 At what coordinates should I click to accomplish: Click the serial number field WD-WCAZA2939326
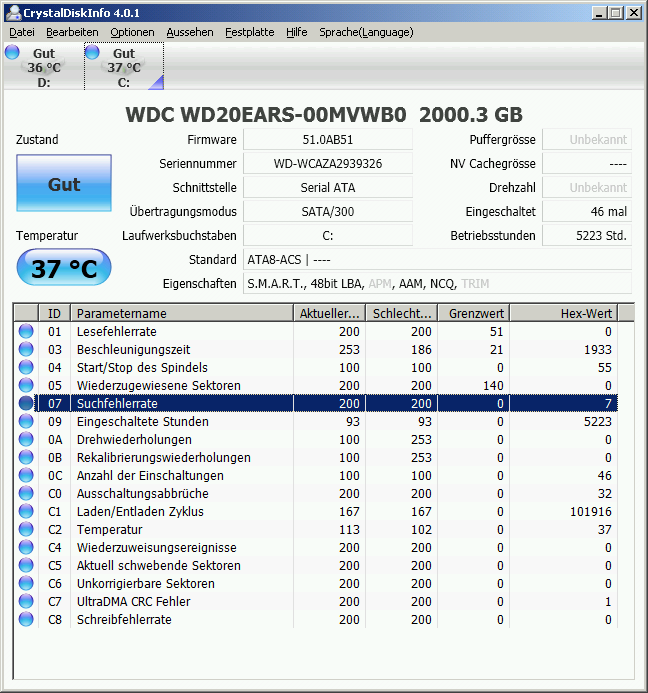[328, 164]
